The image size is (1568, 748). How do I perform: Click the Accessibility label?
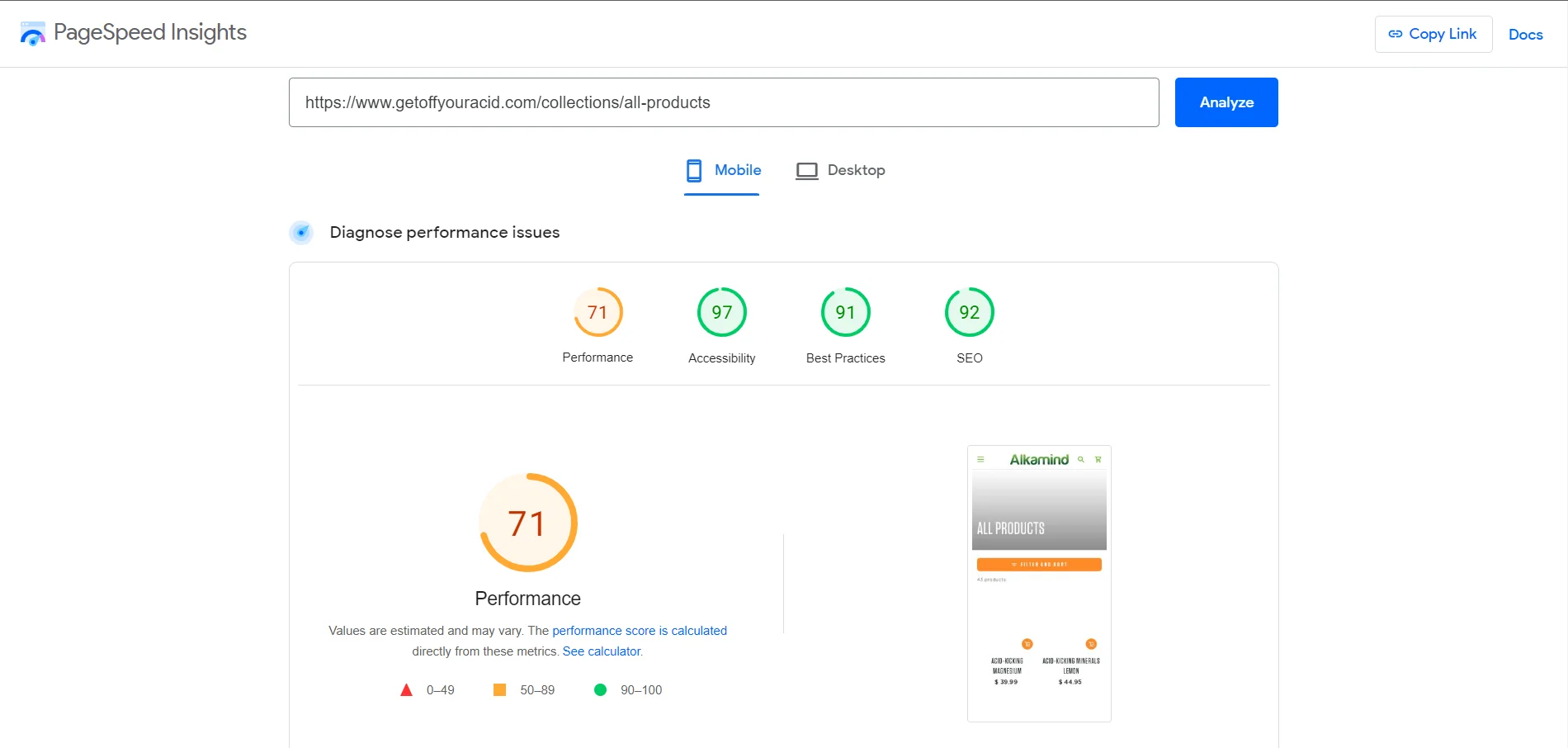coord(722,358)
